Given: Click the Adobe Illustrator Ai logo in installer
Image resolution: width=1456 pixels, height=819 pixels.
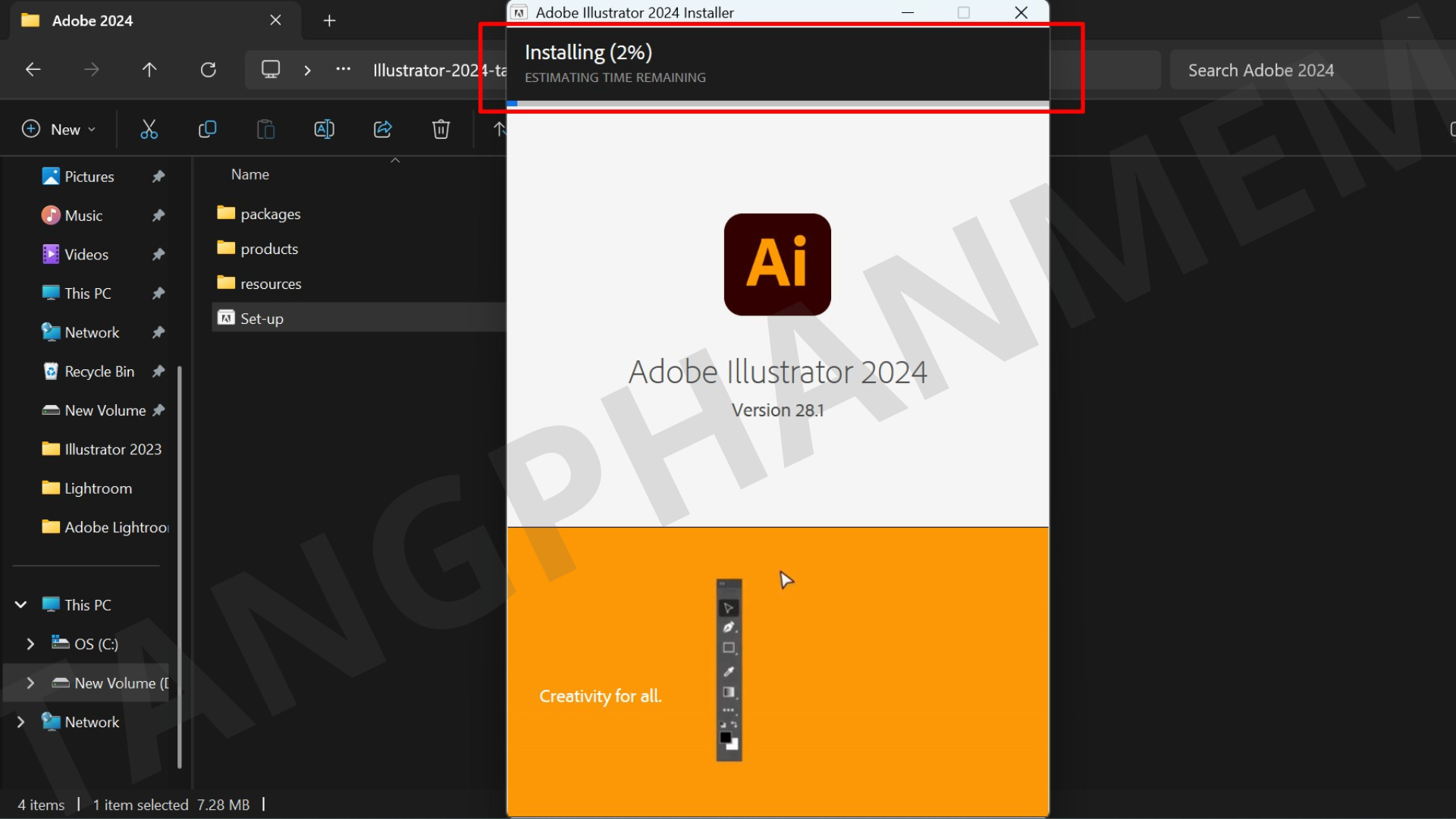Looking at the screenshot, I should (x=777, y=264).
